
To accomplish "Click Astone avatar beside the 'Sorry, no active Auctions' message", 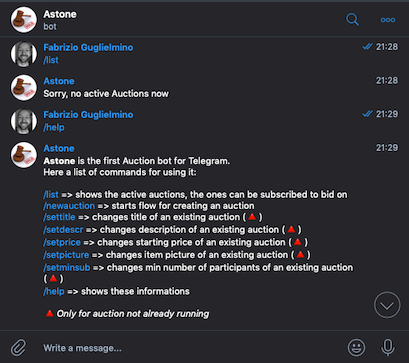I will 24,88.
